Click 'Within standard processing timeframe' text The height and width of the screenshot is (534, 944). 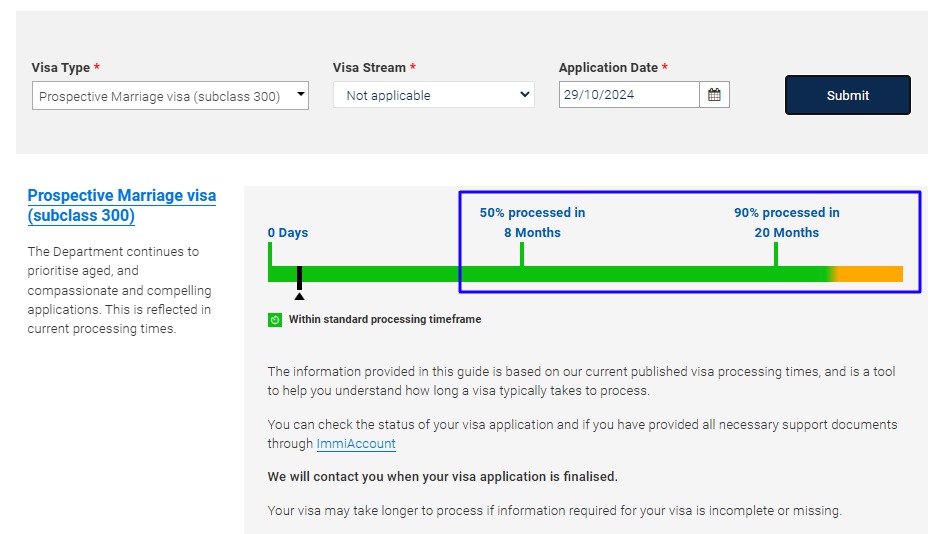click(x=385, y=319)
